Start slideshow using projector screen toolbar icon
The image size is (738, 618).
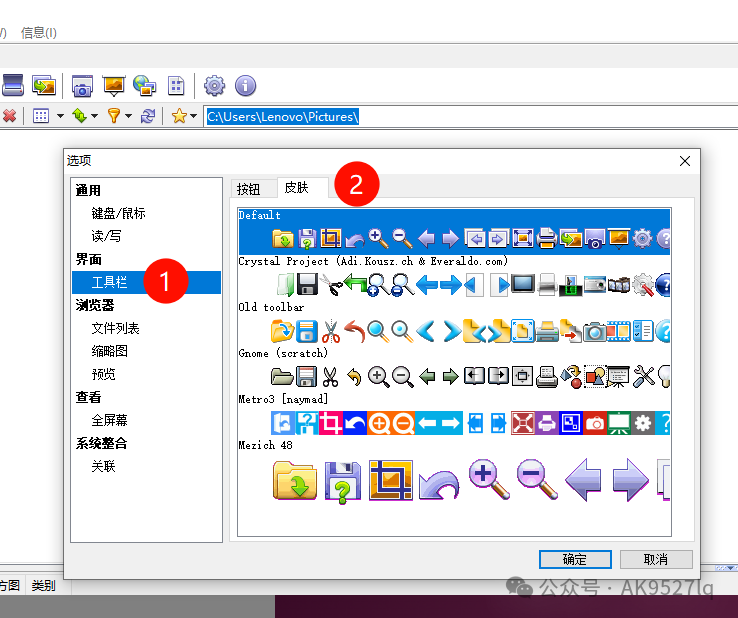[113, 86]
